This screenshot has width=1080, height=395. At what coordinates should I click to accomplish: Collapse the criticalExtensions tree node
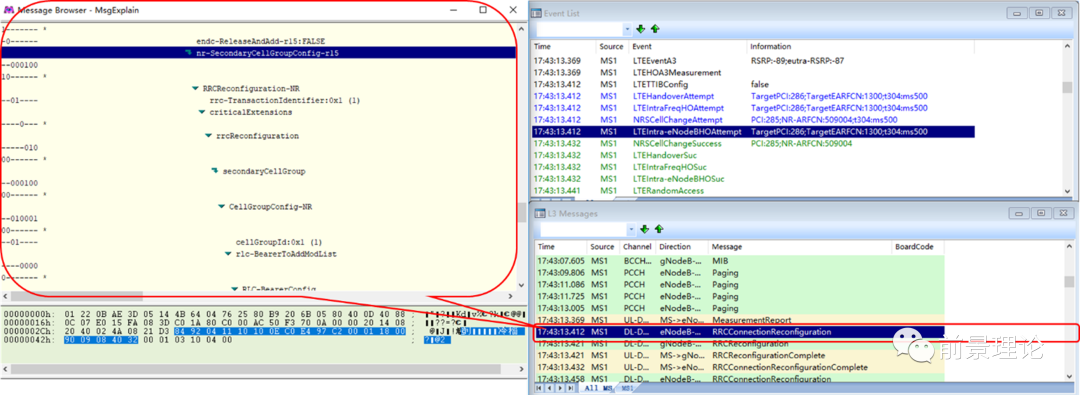pos(202,112)
